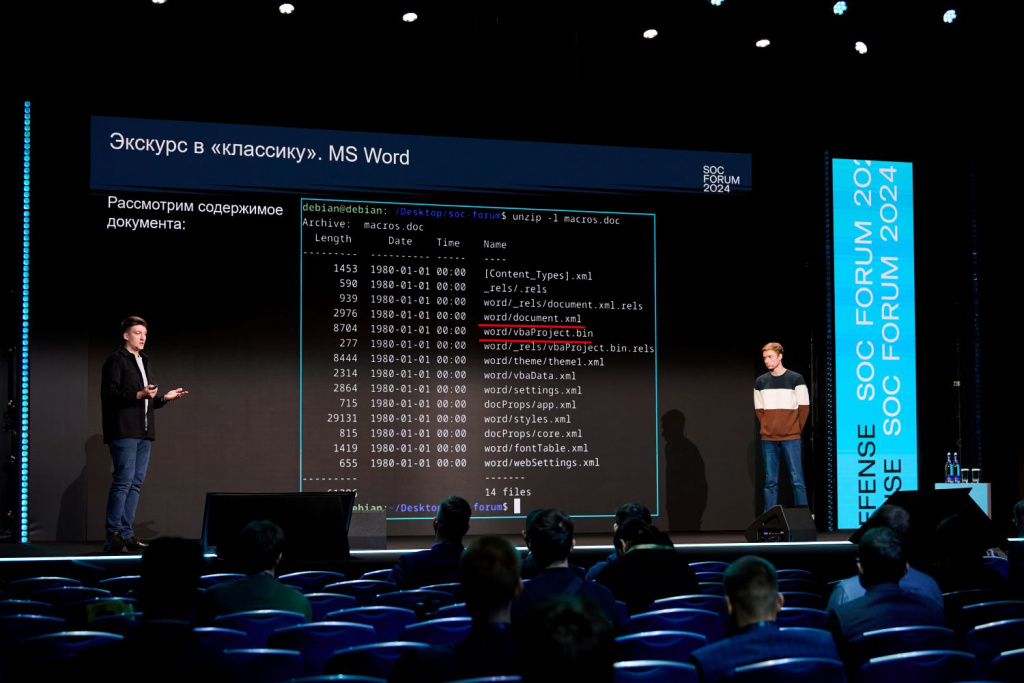The width and height of the screenshot is (1024, 683).
Task: Click the SOC FORUM 2024 logo on the slide
Action: 720,179
